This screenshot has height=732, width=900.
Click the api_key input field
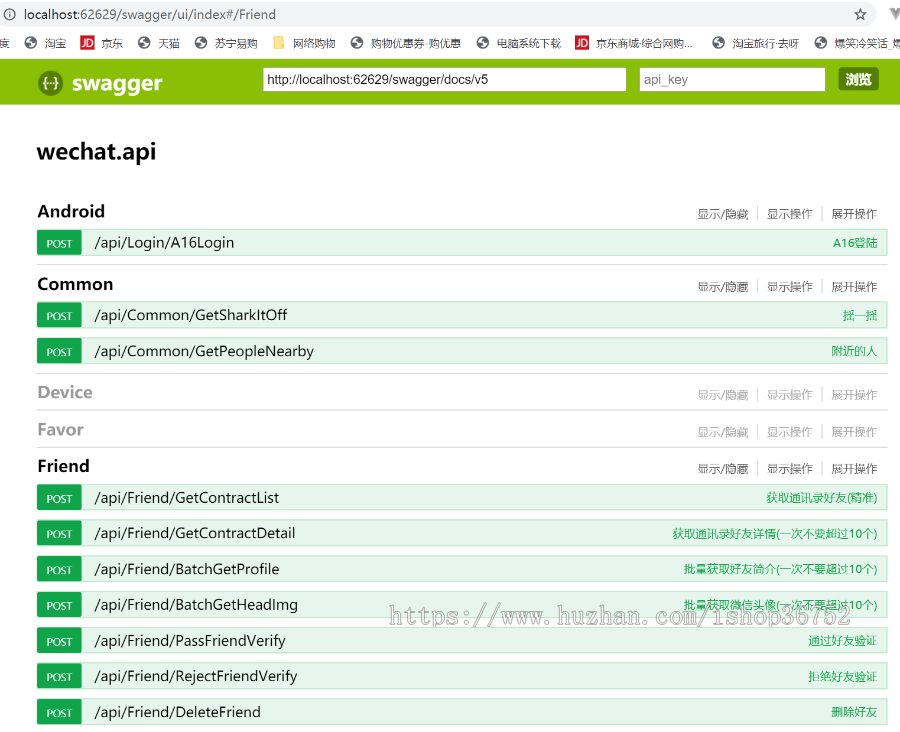coord(731,80)
